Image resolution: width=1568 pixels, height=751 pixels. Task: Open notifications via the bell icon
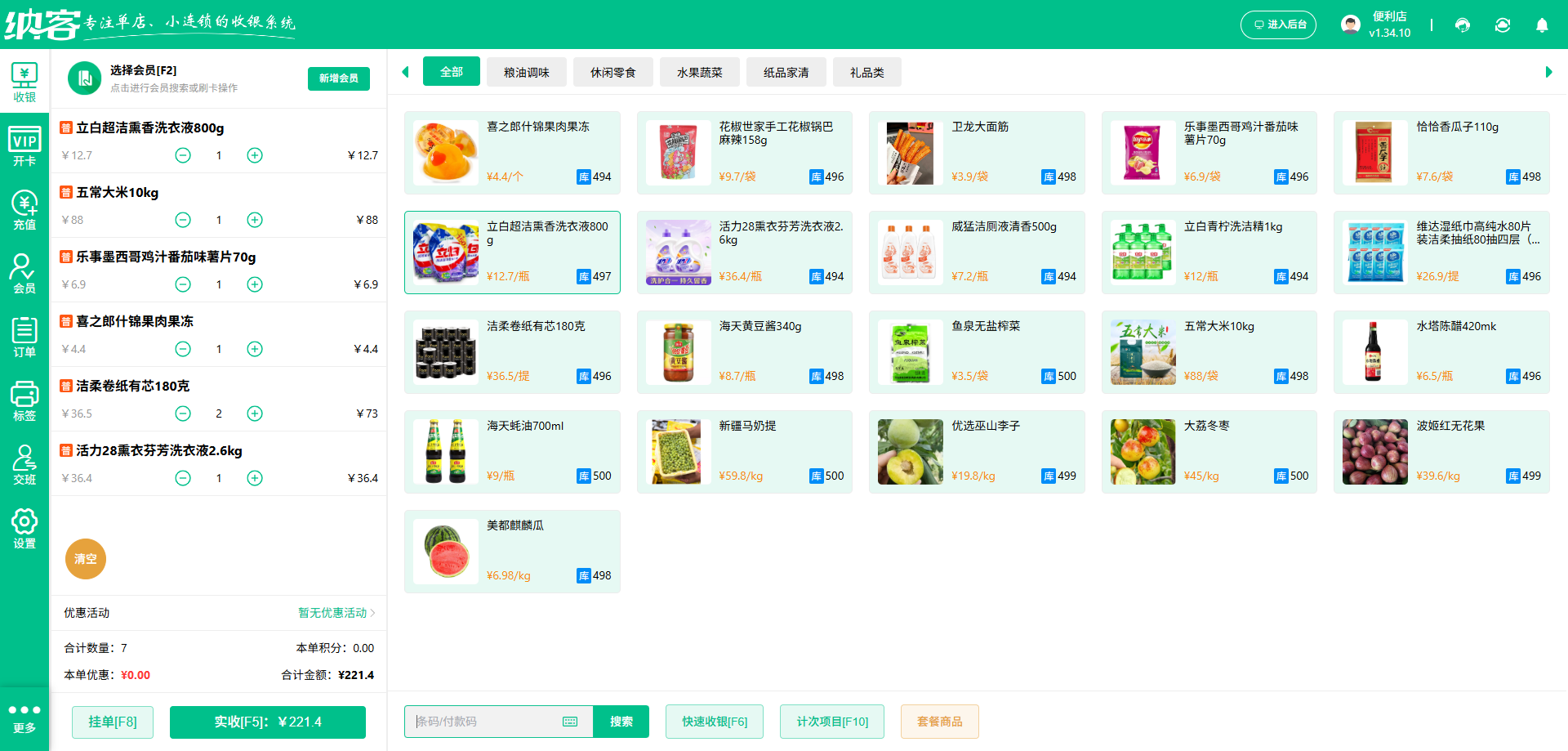(1542, 25)
